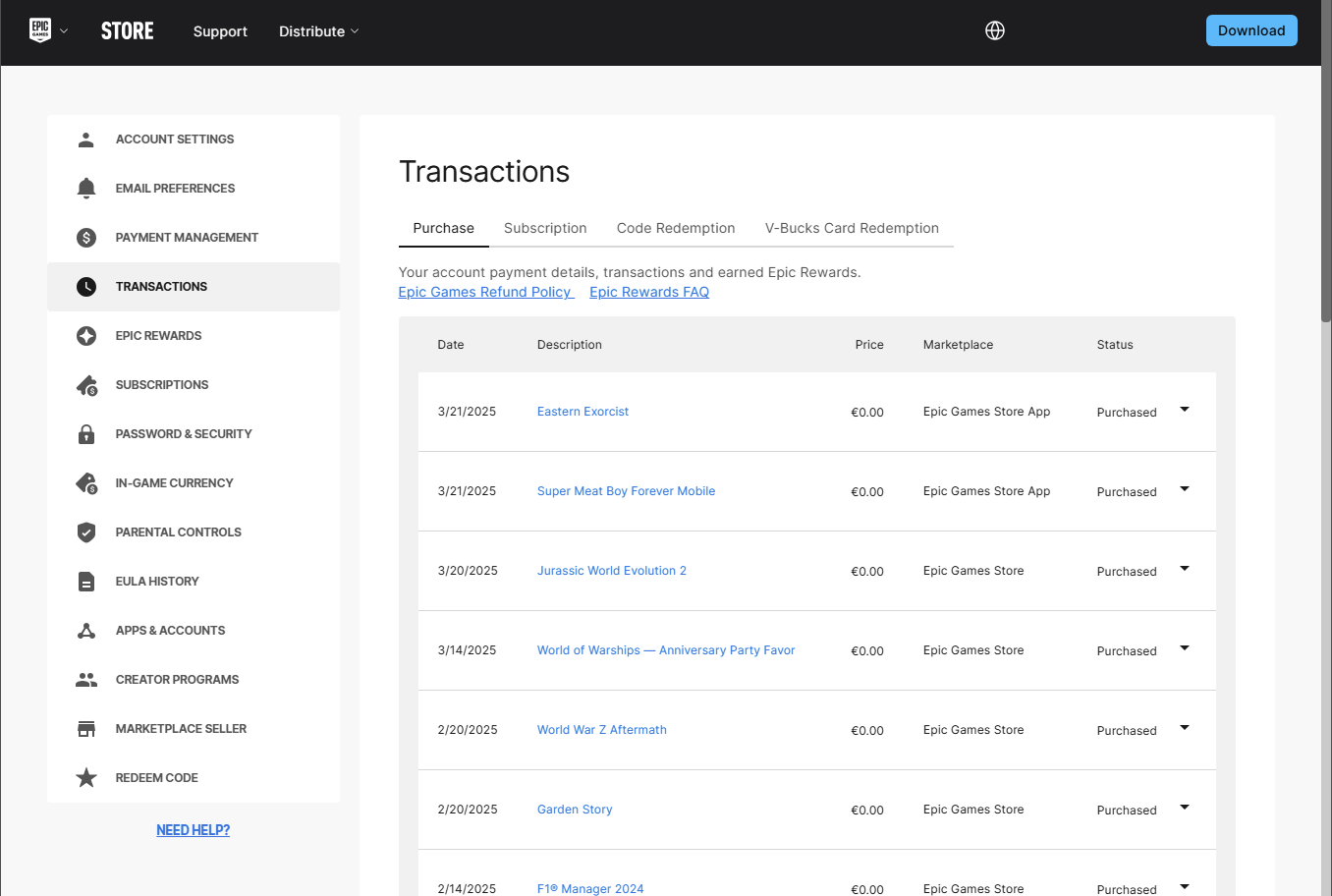
Task: Go to STORE in top navigation
Action: (x=128, y=30)
